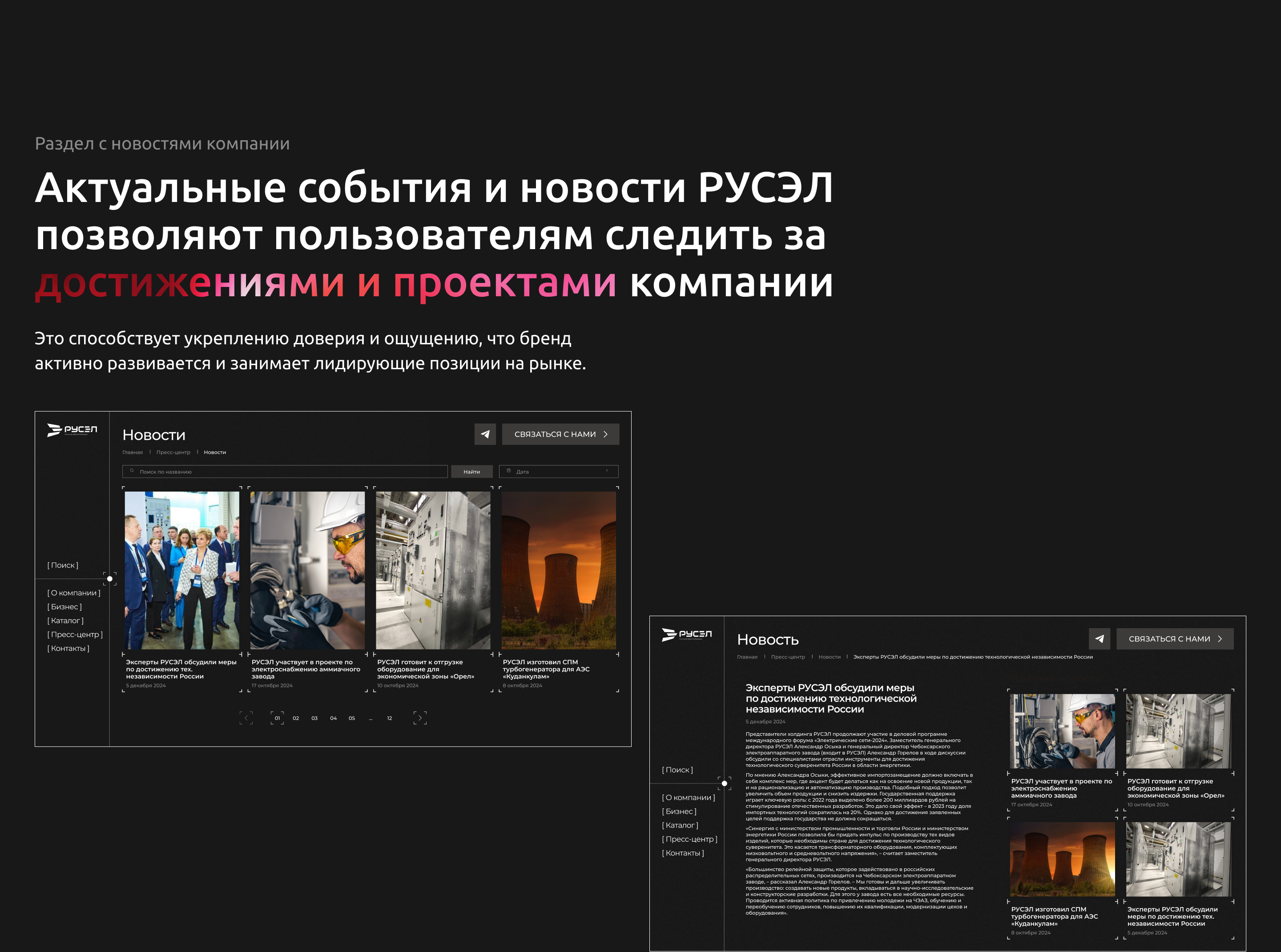Open Пресс-центр in news list sidebar
This screenshot has height=952, width=1281.
click(75, 634)
